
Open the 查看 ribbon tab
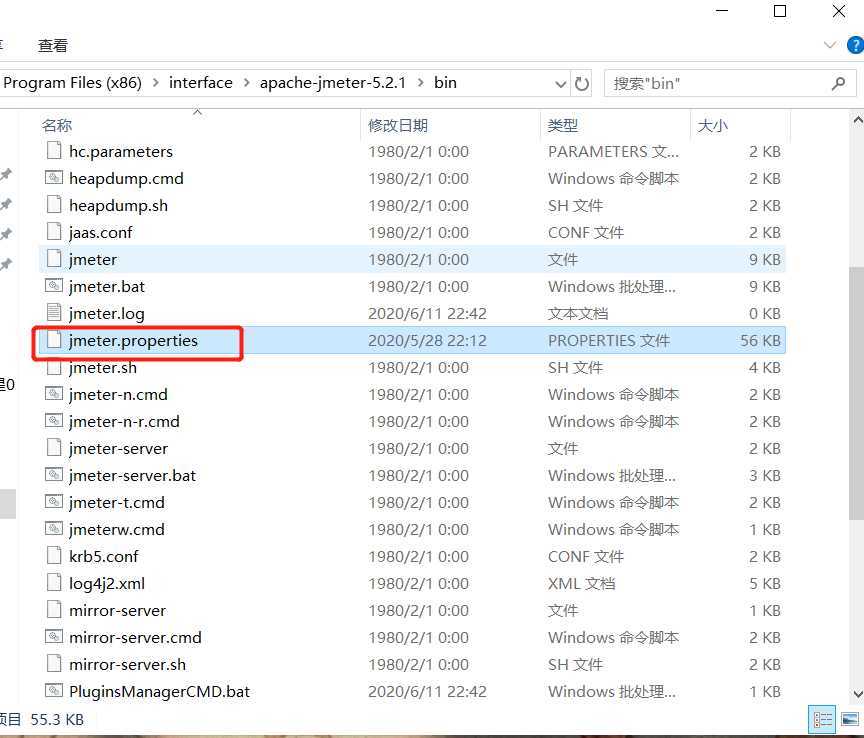tap(52, 45)
